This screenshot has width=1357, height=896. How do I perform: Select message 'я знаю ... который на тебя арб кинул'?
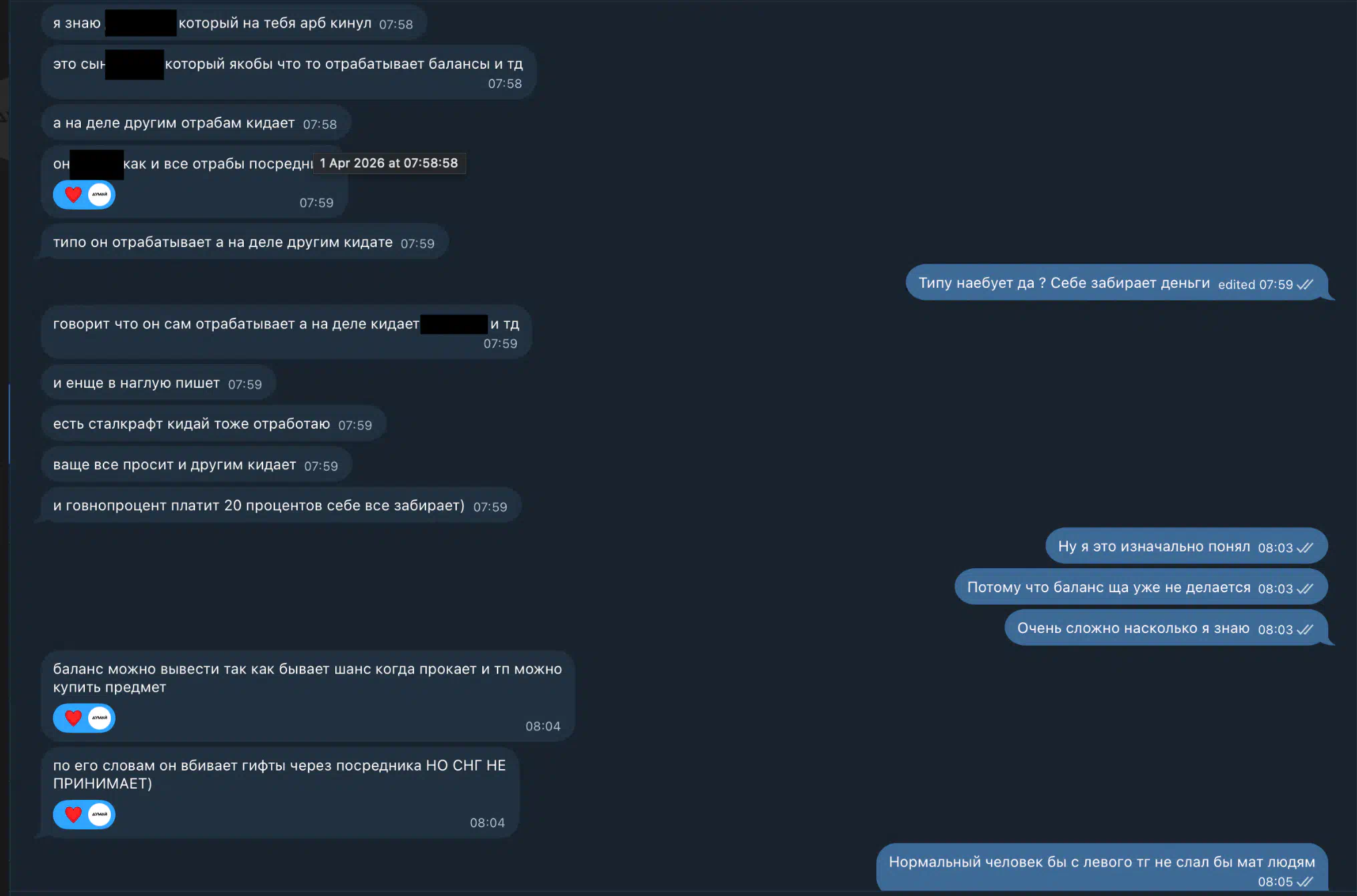[x=234, y=23]
